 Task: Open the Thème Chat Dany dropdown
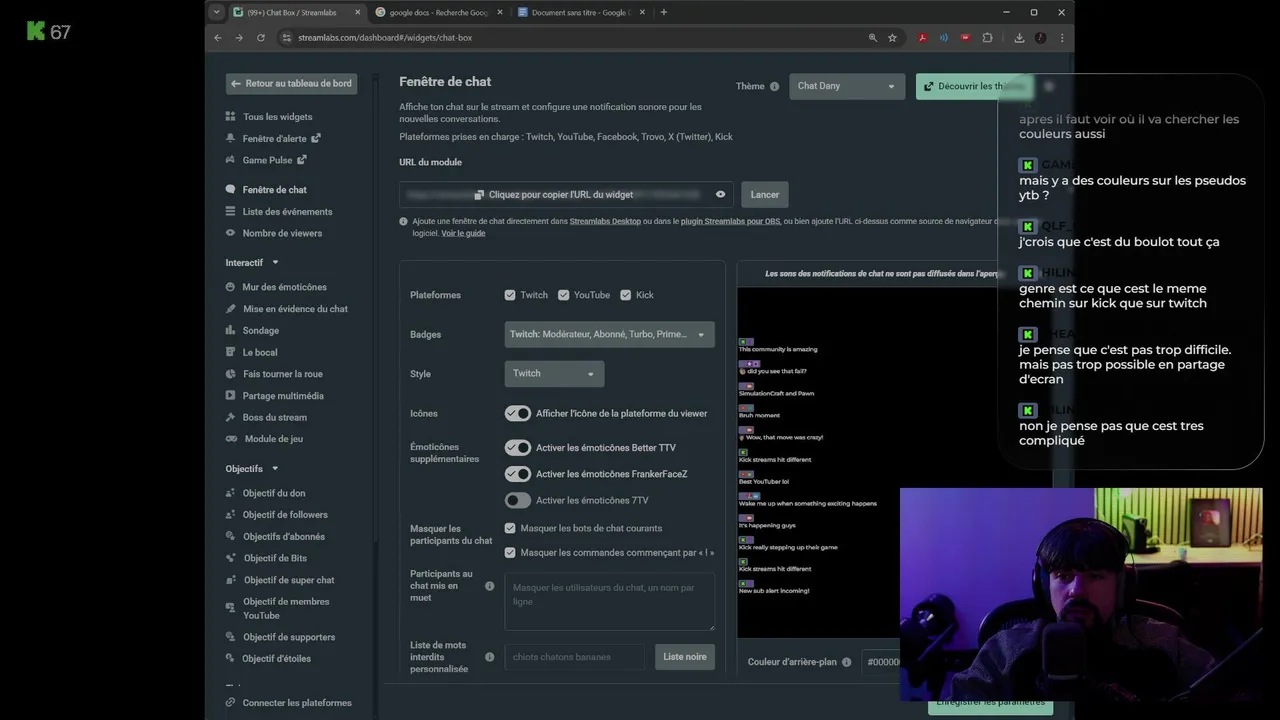(847, 86)
